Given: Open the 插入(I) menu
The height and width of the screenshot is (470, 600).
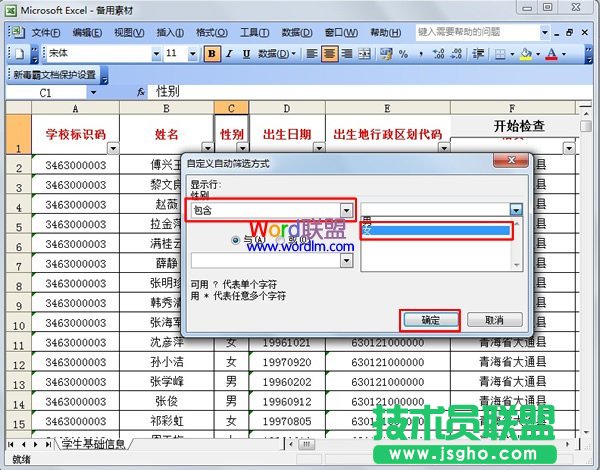Looking at the screenshot, I should (x=170, y=33).
